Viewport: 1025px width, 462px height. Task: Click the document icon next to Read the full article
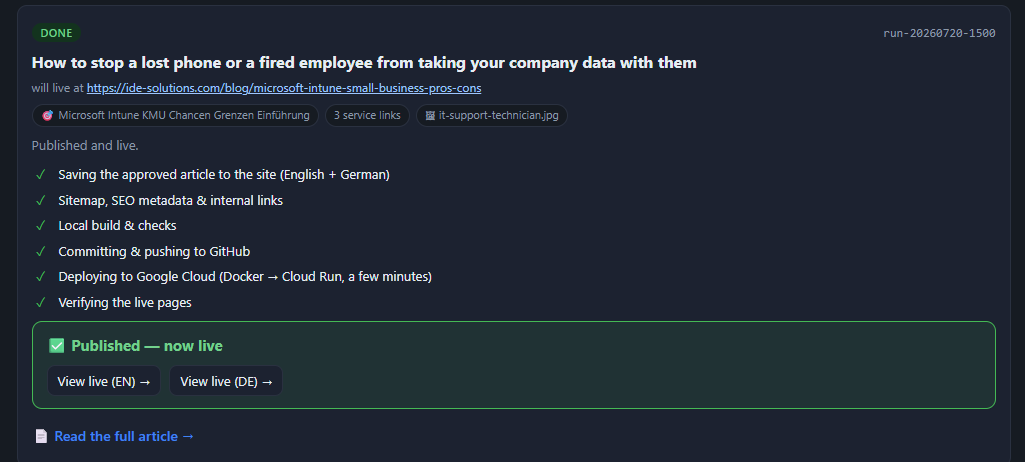coord(41,436)
